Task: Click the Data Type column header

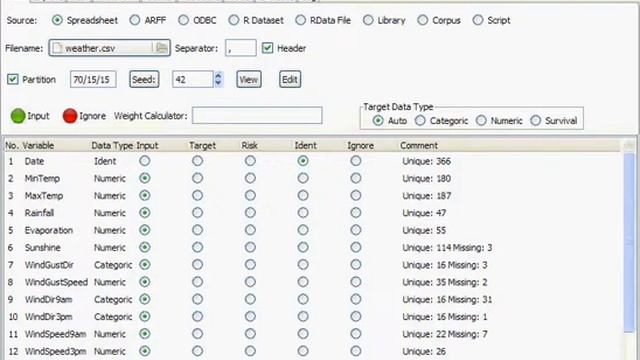Action: (x=112, y=145)
